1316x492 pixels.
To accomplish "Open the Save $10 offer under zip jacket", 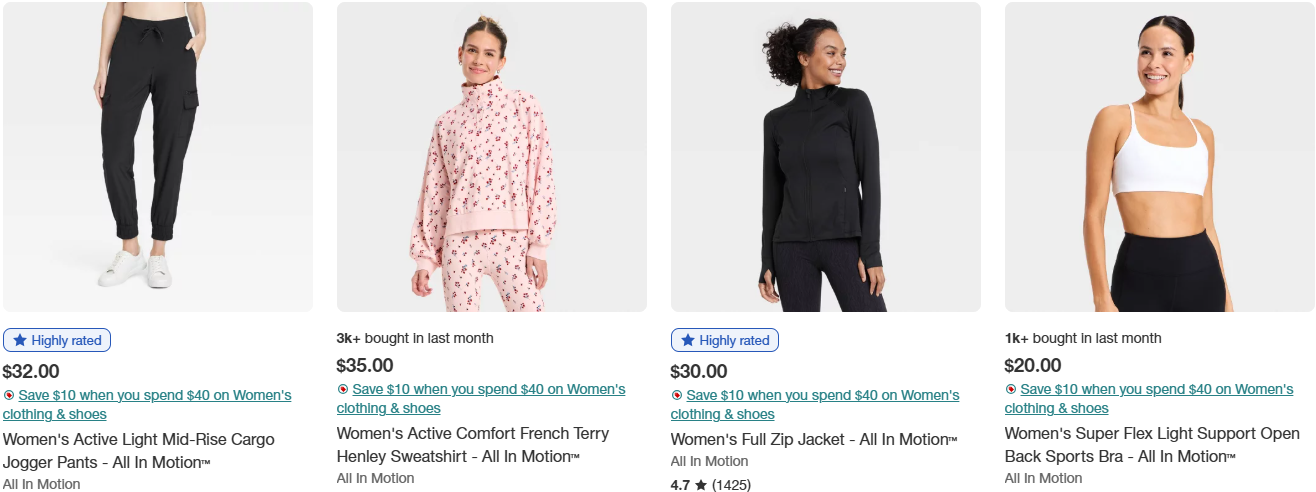I will click(x=822, y=396).
